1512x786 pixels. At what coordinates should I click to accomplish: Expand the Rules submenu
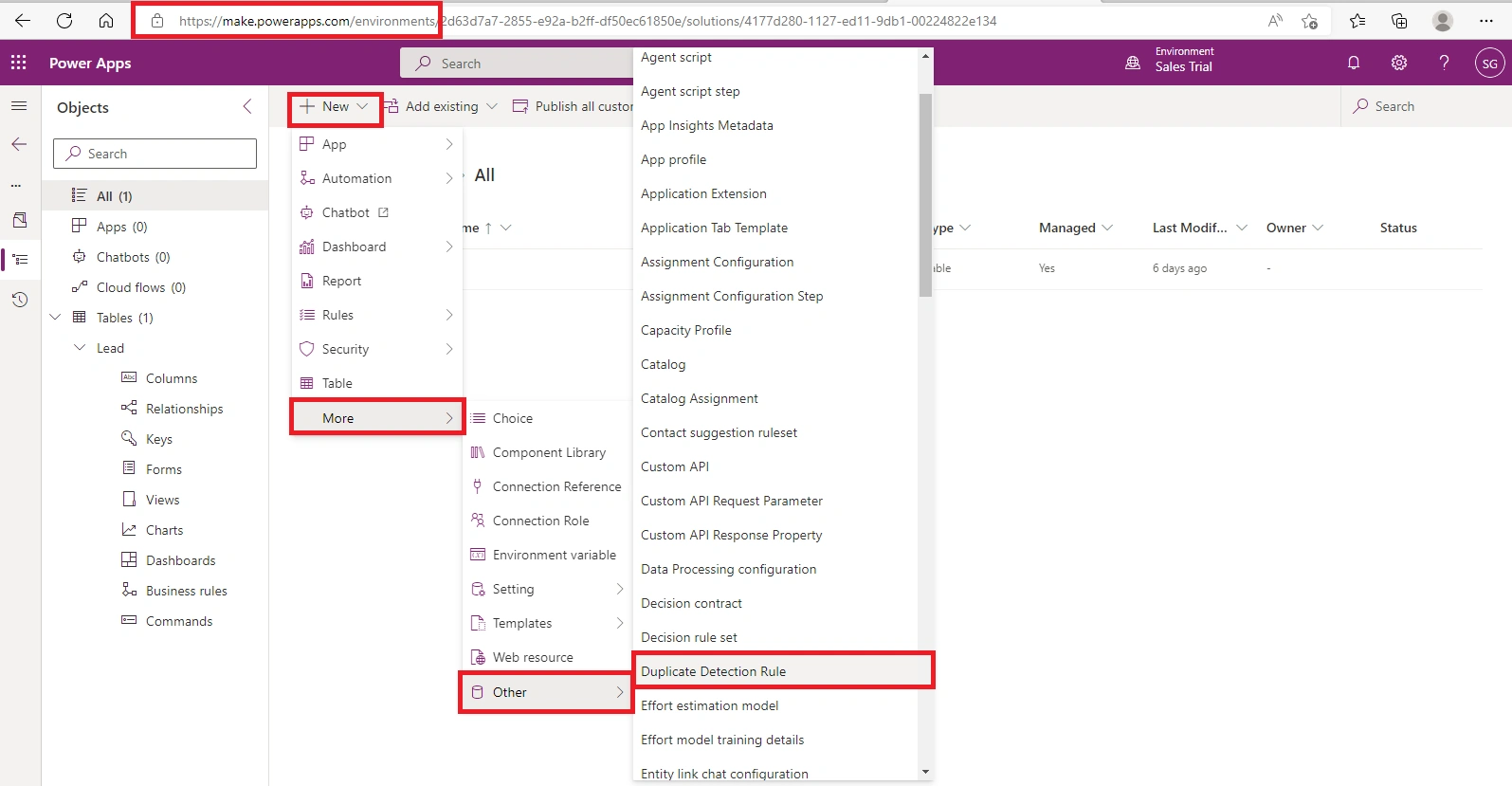click(377, 315)
